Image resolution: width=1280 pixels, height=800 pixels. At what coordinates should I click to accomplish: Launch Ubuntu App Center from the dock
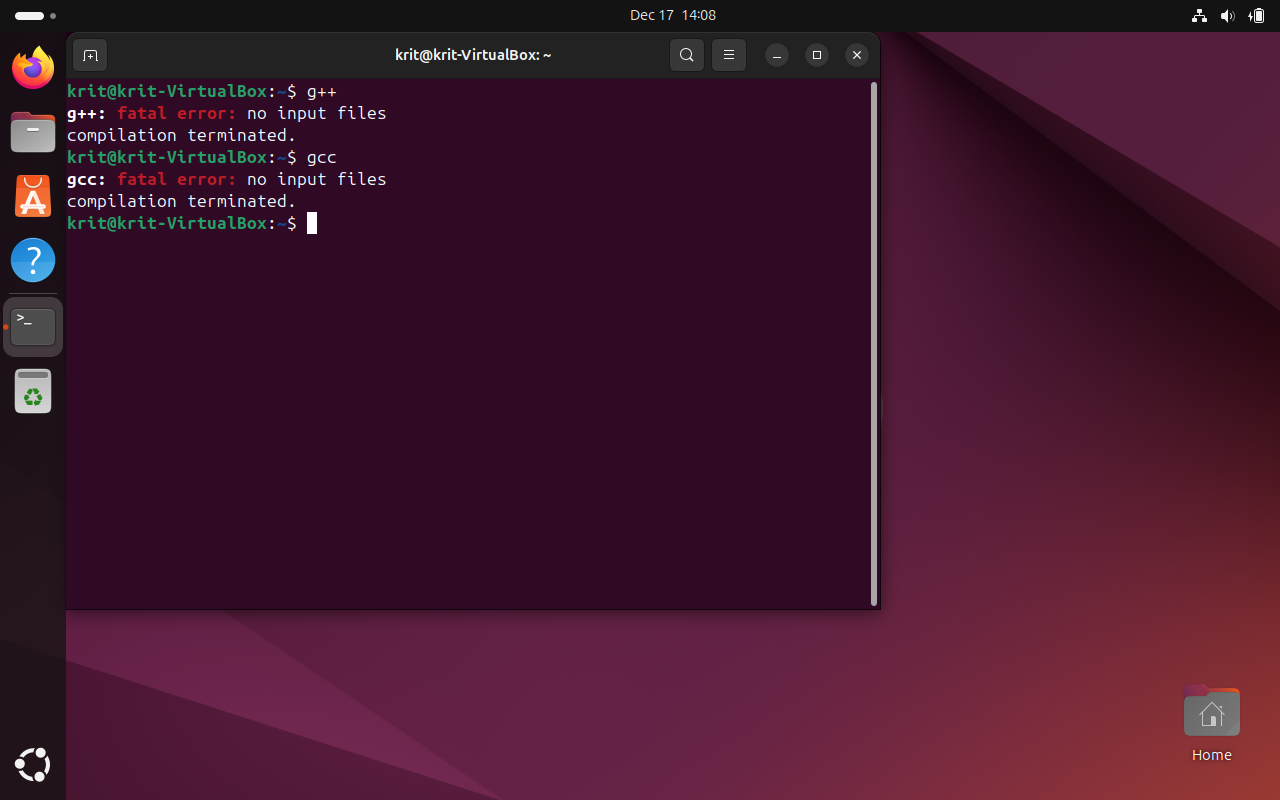coord(32,196)
